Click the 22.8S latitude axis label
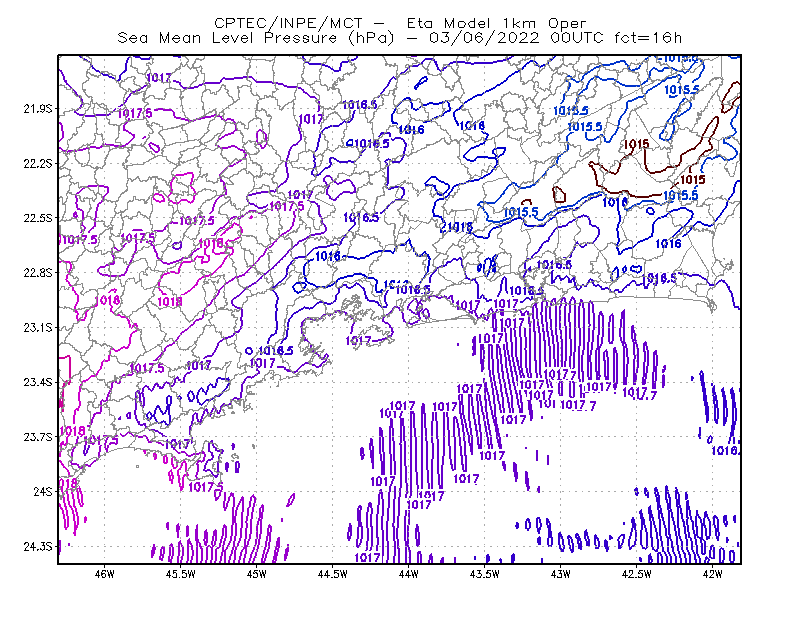The width and height of the screenshot is (800, 618). point(38,273)
